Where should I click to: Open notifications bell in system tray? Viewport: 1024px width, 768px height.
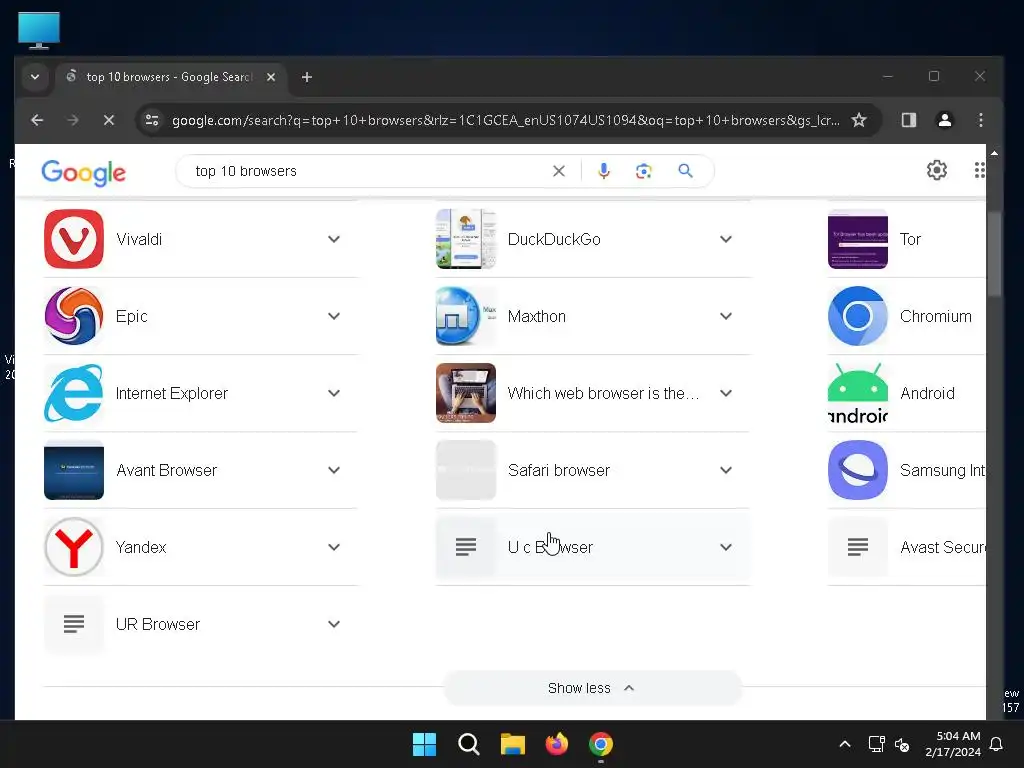(997, 744)
